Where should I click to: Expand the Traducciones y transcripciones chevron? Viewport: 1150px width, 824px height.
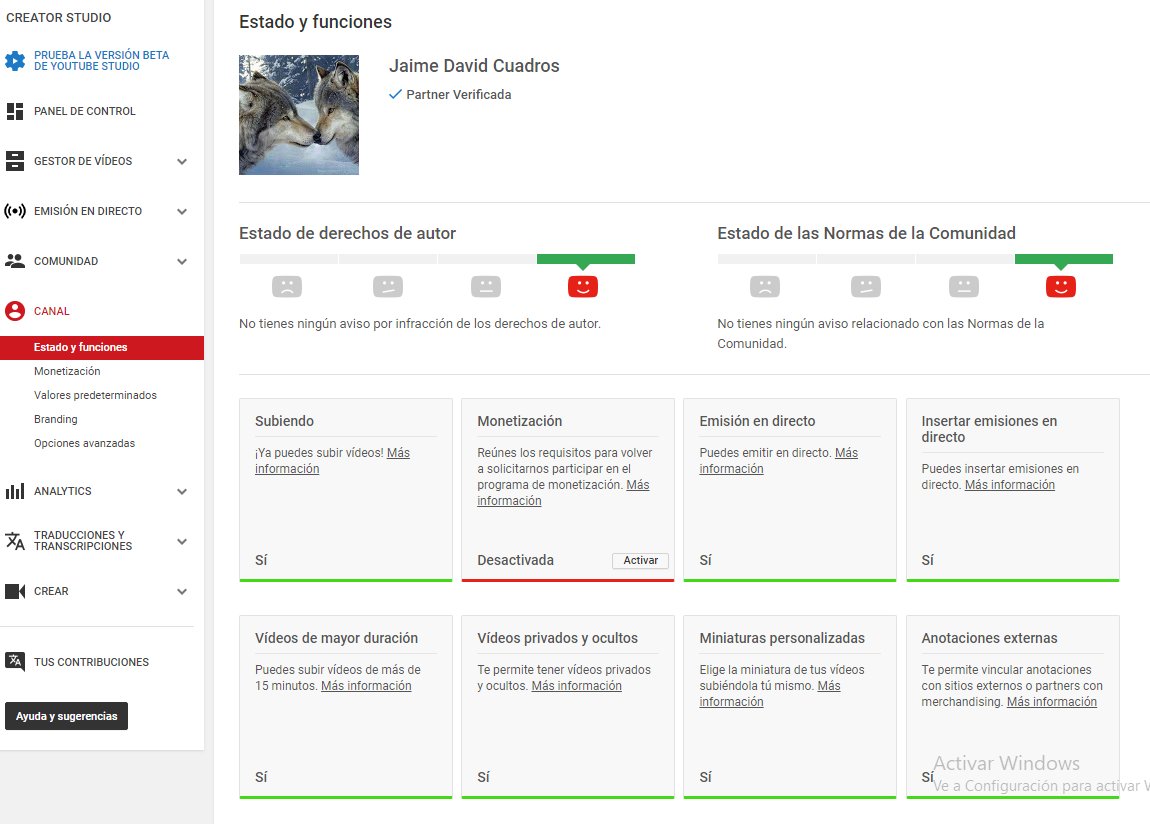(x=182, y=541)
